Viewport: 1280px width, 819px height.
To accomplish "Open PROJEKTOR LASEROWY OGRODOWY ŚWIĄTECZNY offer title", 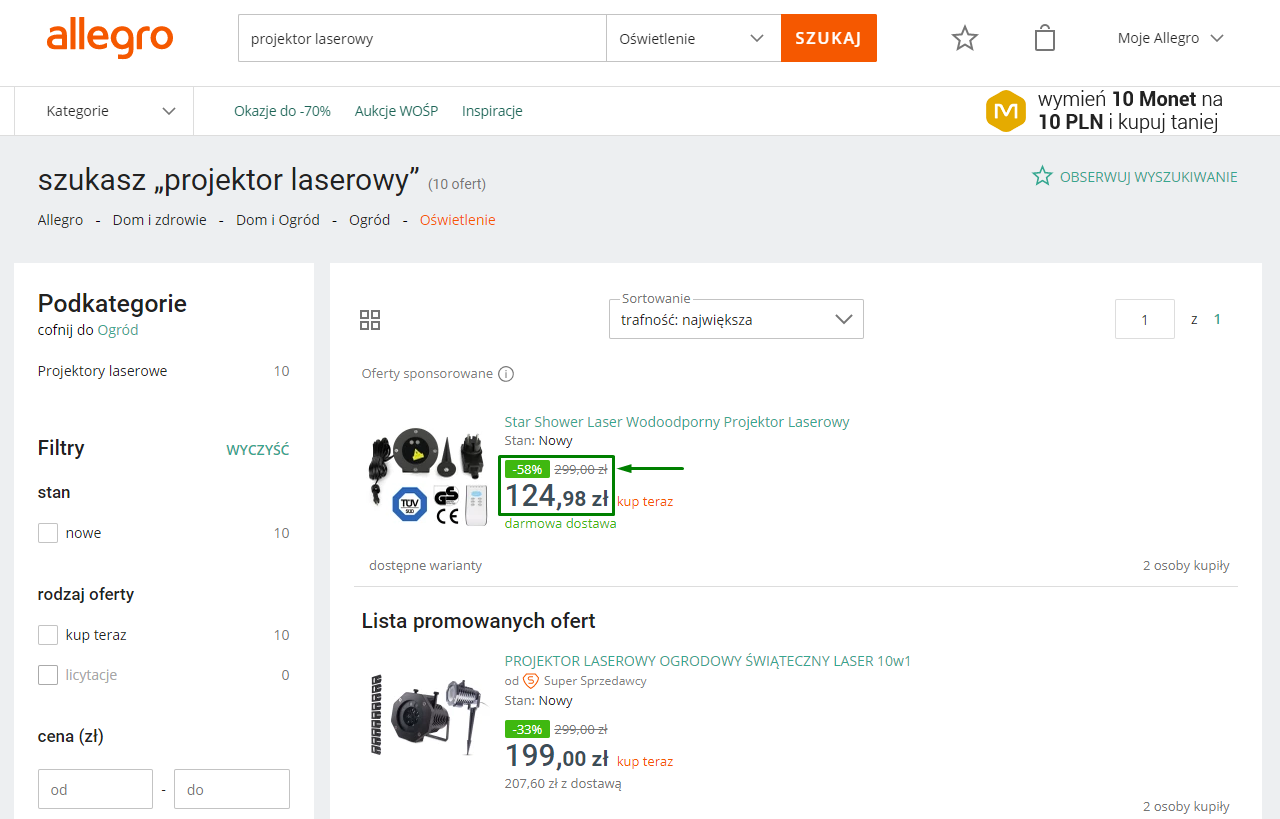I will 708,661.
